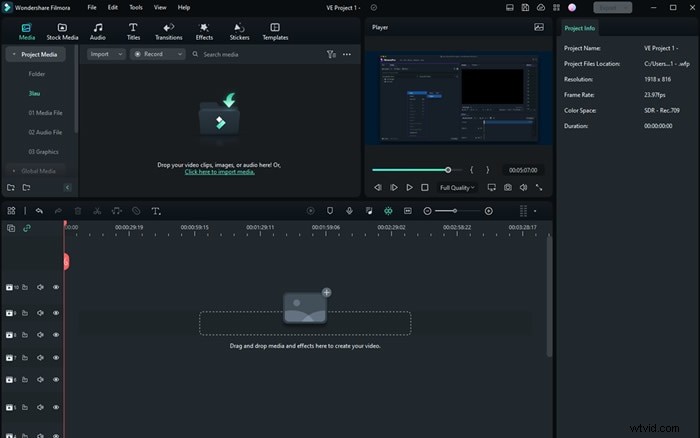
Task: Click the undo arrow in timeline toolbar
Action: 39,211
